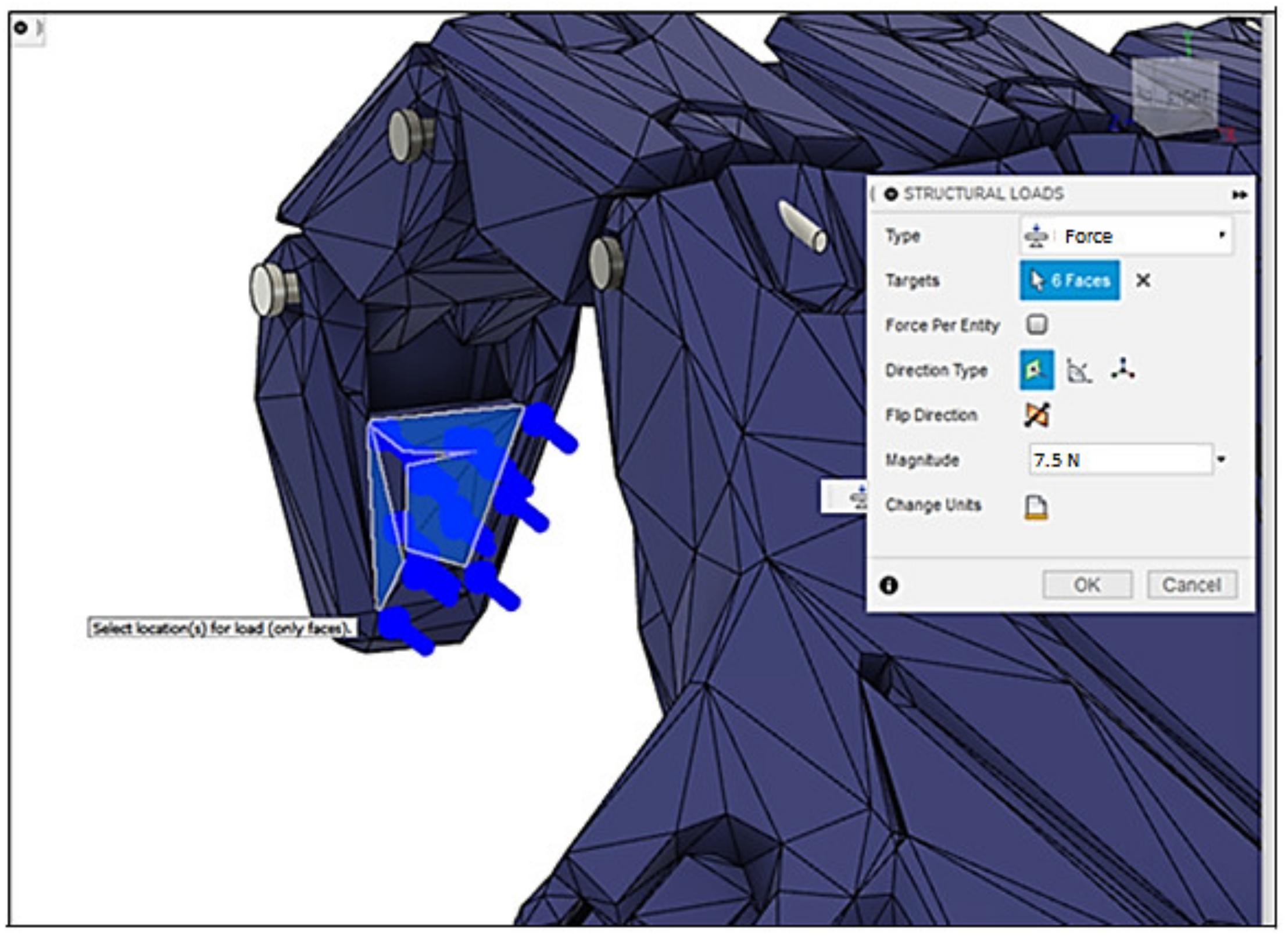Click the Magnitude field showing 7.5 N
Screen dimensions: 1288x939
(x=1119, y=460)
